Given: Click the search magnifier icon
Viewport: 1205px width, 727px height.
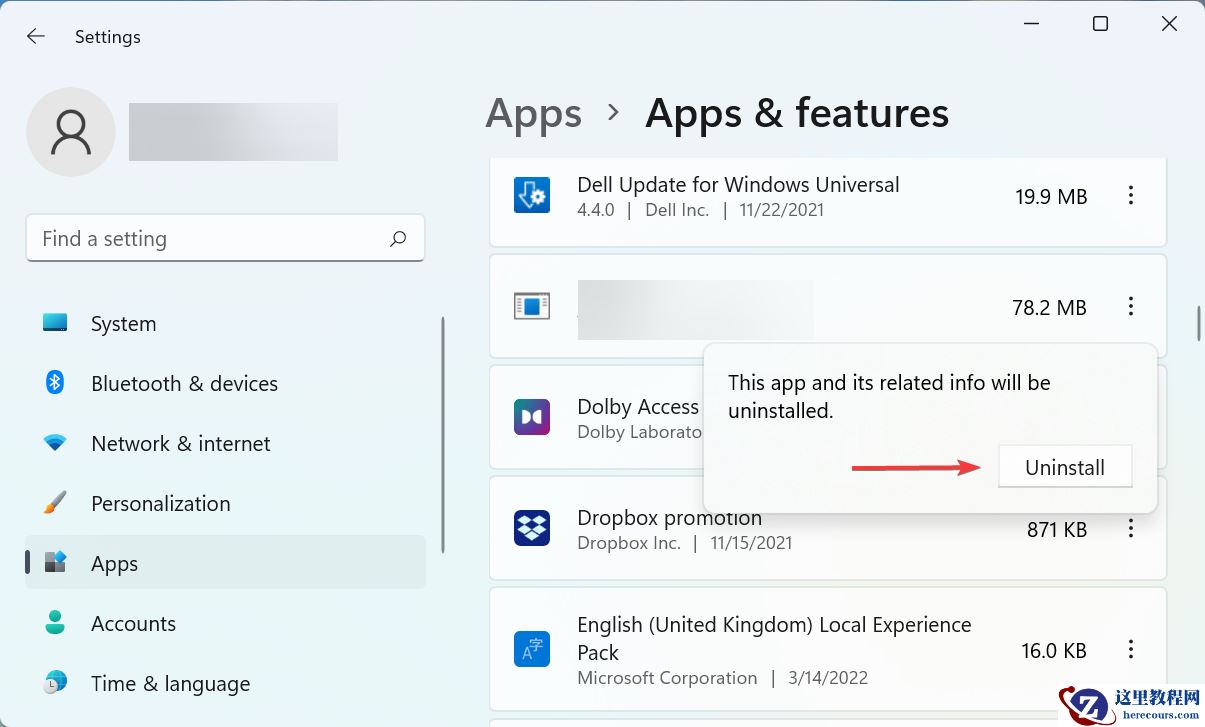Looking at the screenshot, I should pos(398,239).
